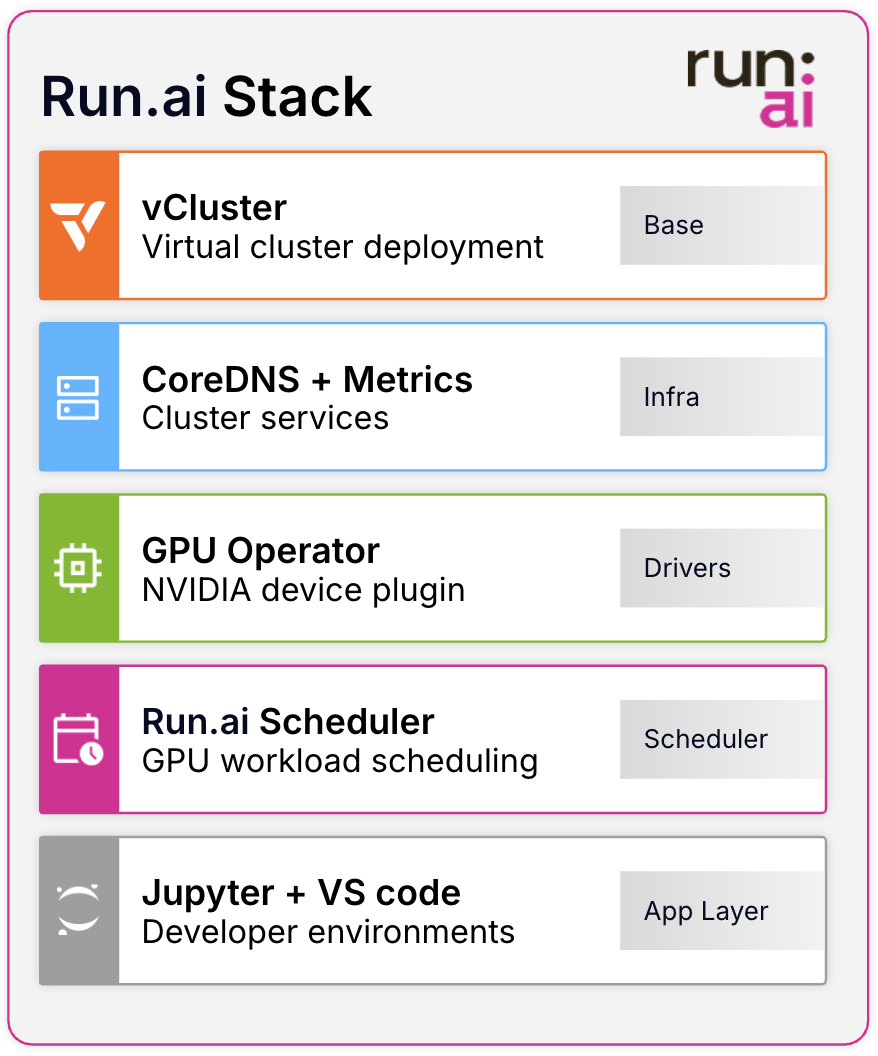Screen dimensions: 878x1056
Task: Select the Drivers tag on GPU Operator row
Action: click(722, 567)
